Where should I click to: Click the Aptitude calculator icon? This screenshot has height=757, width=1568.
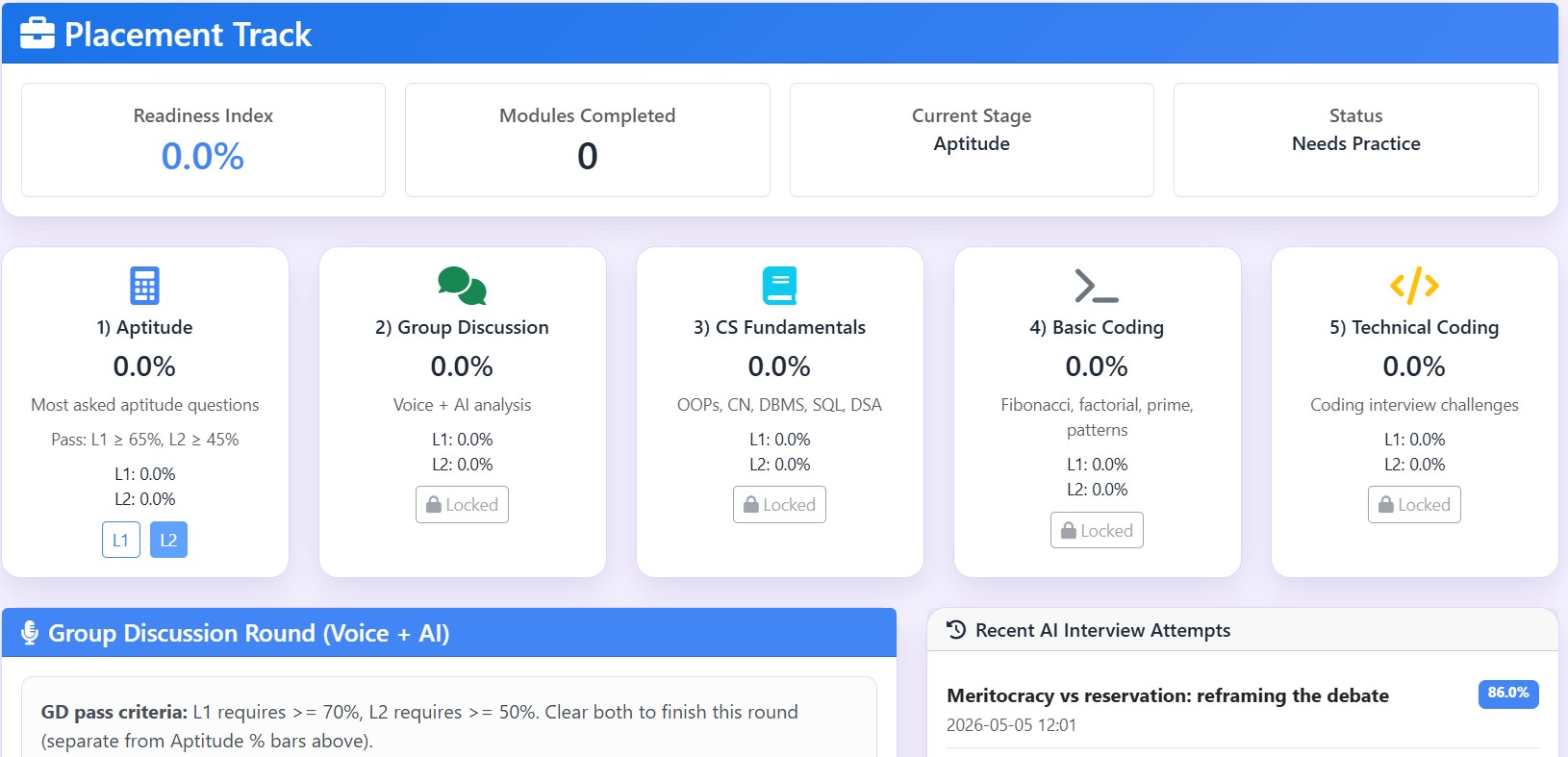coord(144,286)
